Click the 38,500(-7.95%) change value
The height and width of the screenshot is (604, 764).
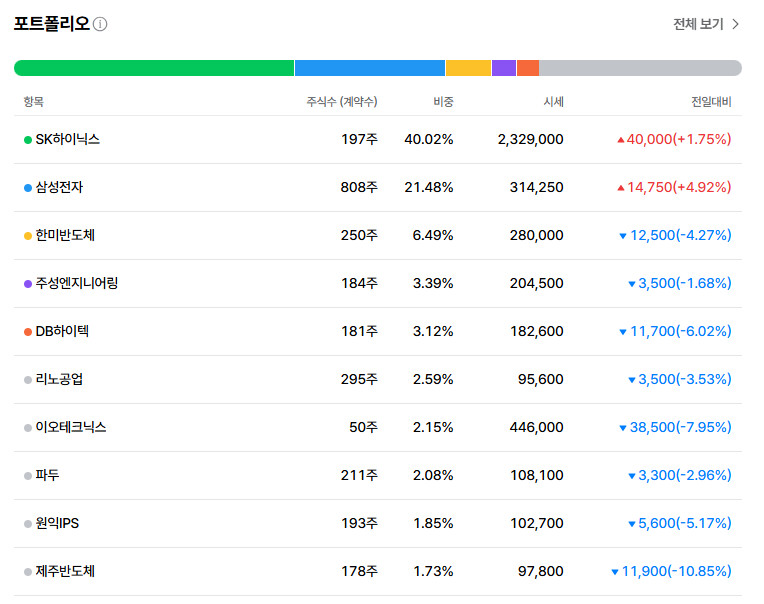(x=675, y=427)
